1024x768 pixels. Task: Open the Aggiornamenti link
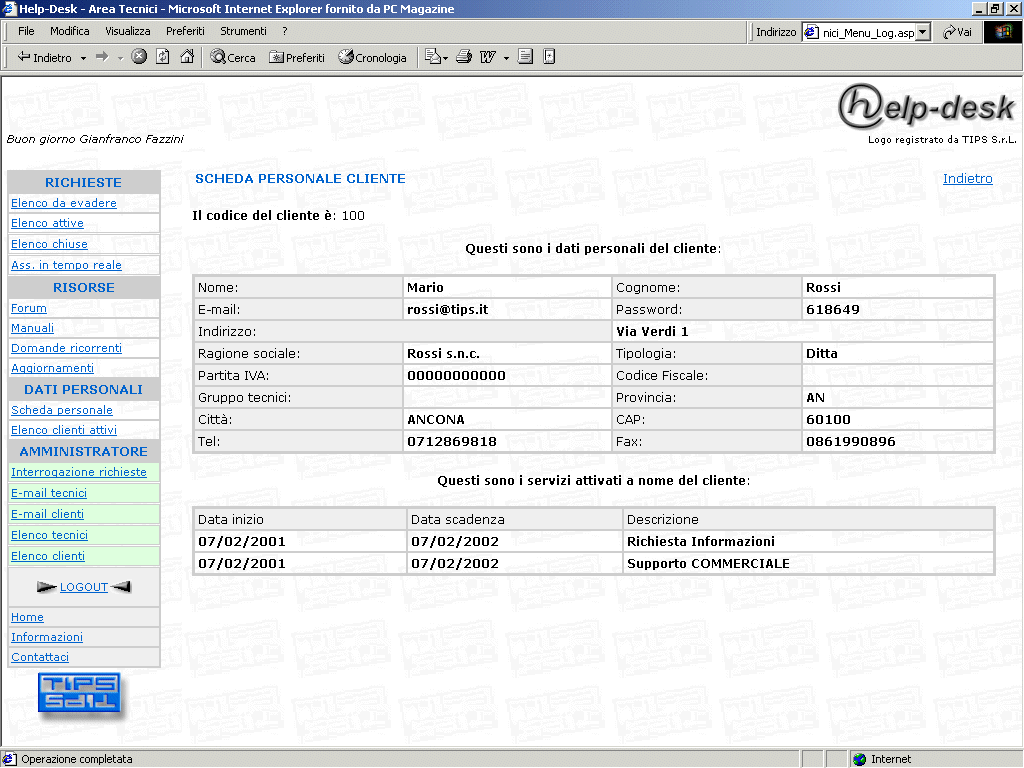pos(52,368)
